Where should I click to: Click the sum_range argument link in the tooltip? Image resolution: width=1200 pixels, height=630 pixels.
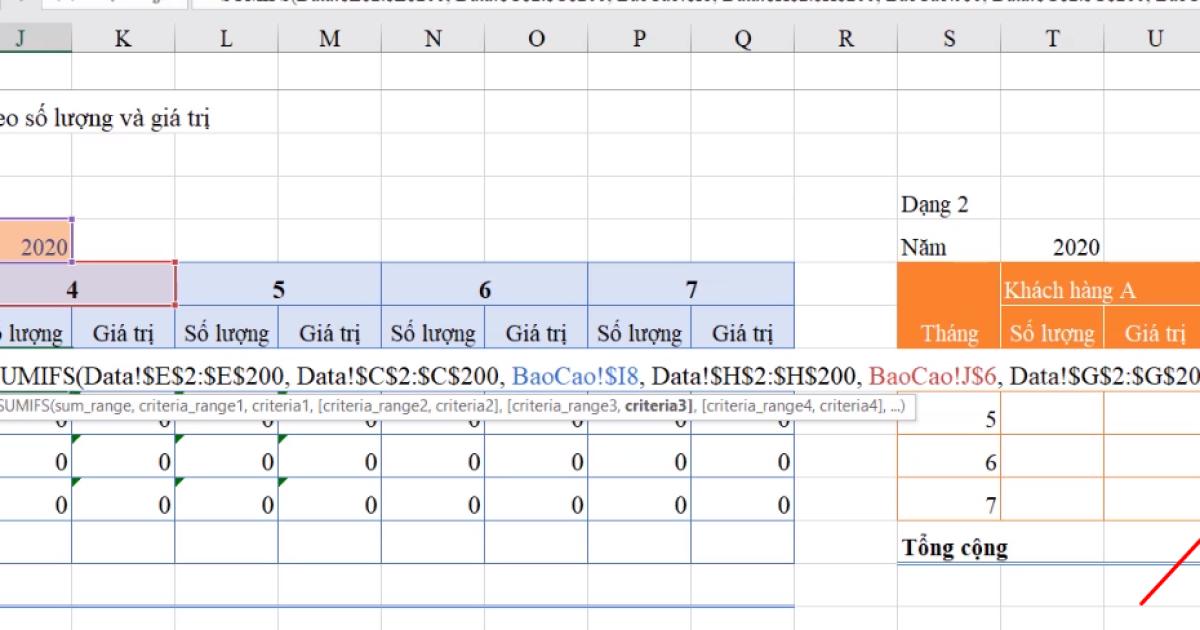[x=95, y=404]
